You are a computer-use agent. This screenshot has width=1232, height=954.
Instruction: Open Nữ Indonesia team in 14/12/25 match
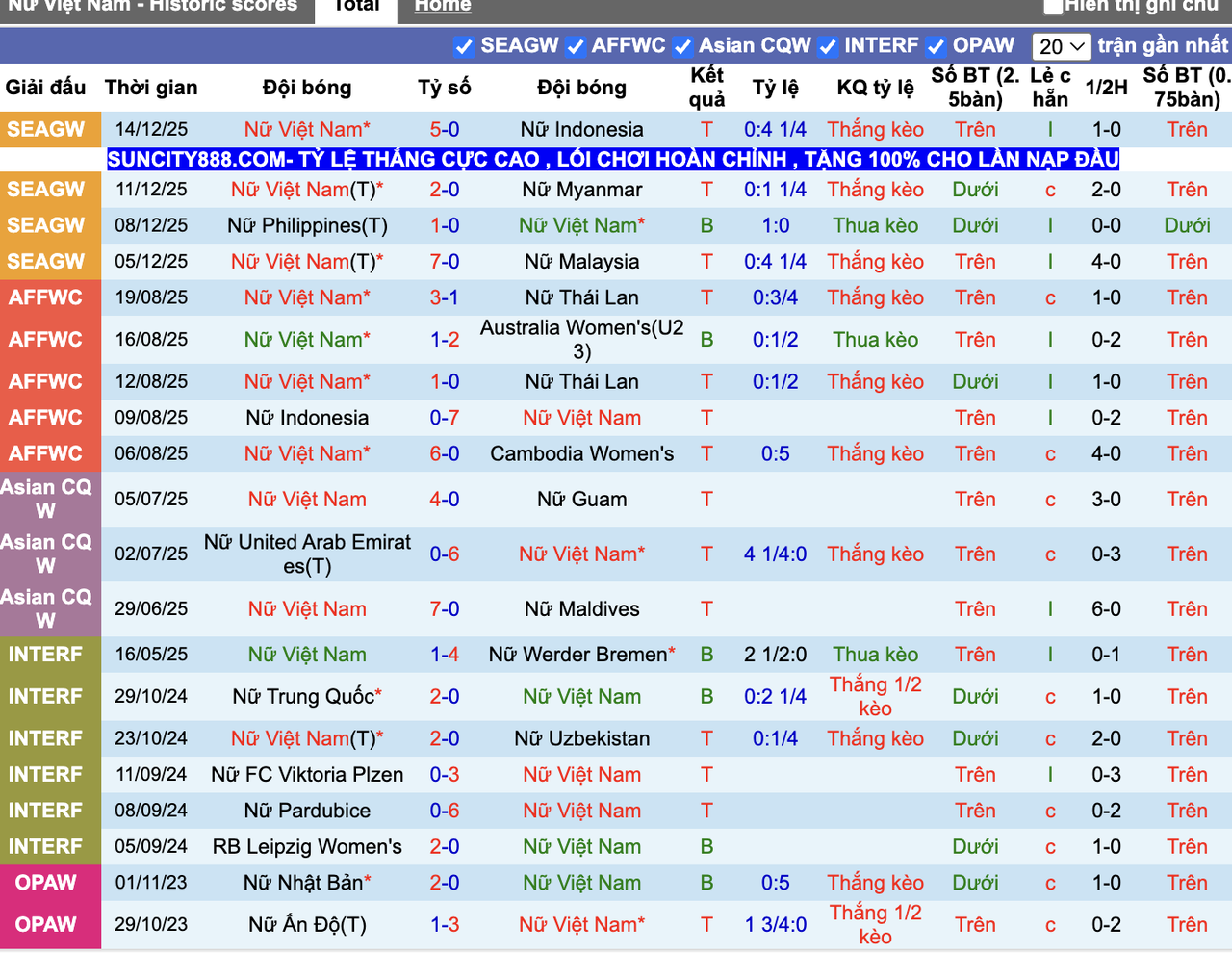pyautogui.click(x=582, y=130)
